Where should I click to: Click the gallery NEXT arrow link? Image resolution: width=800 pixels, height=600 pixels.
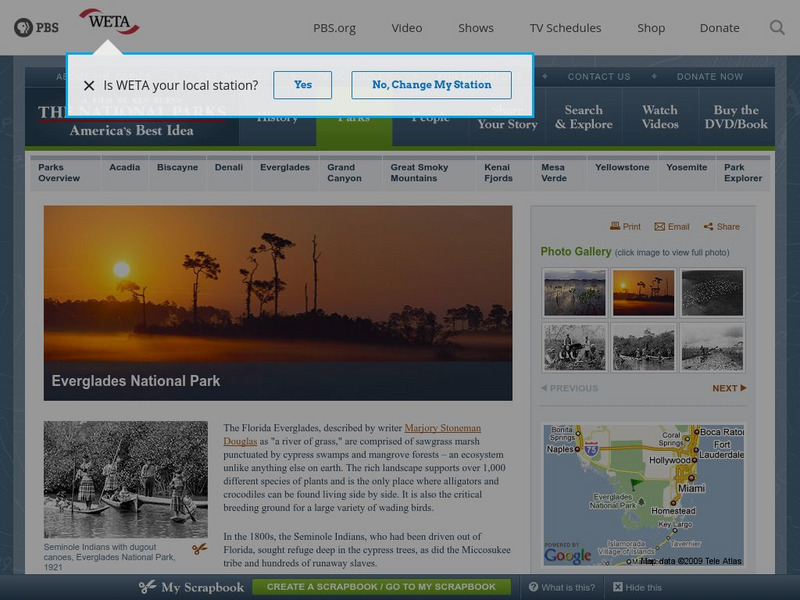[729, 388]
